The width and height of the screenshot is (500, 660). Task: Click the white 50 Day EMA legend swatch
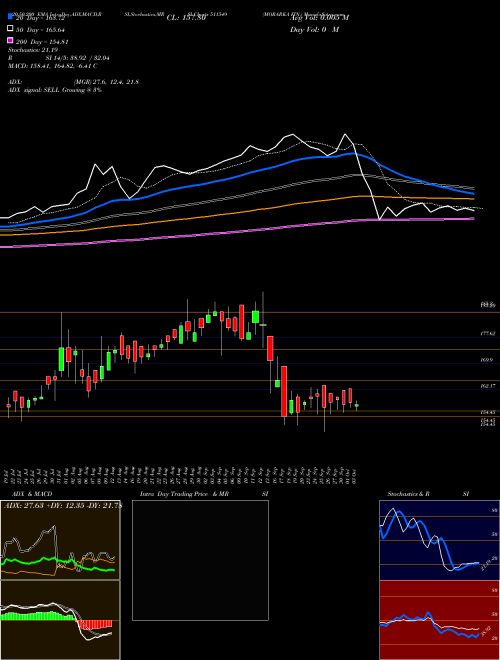point(11,29)
